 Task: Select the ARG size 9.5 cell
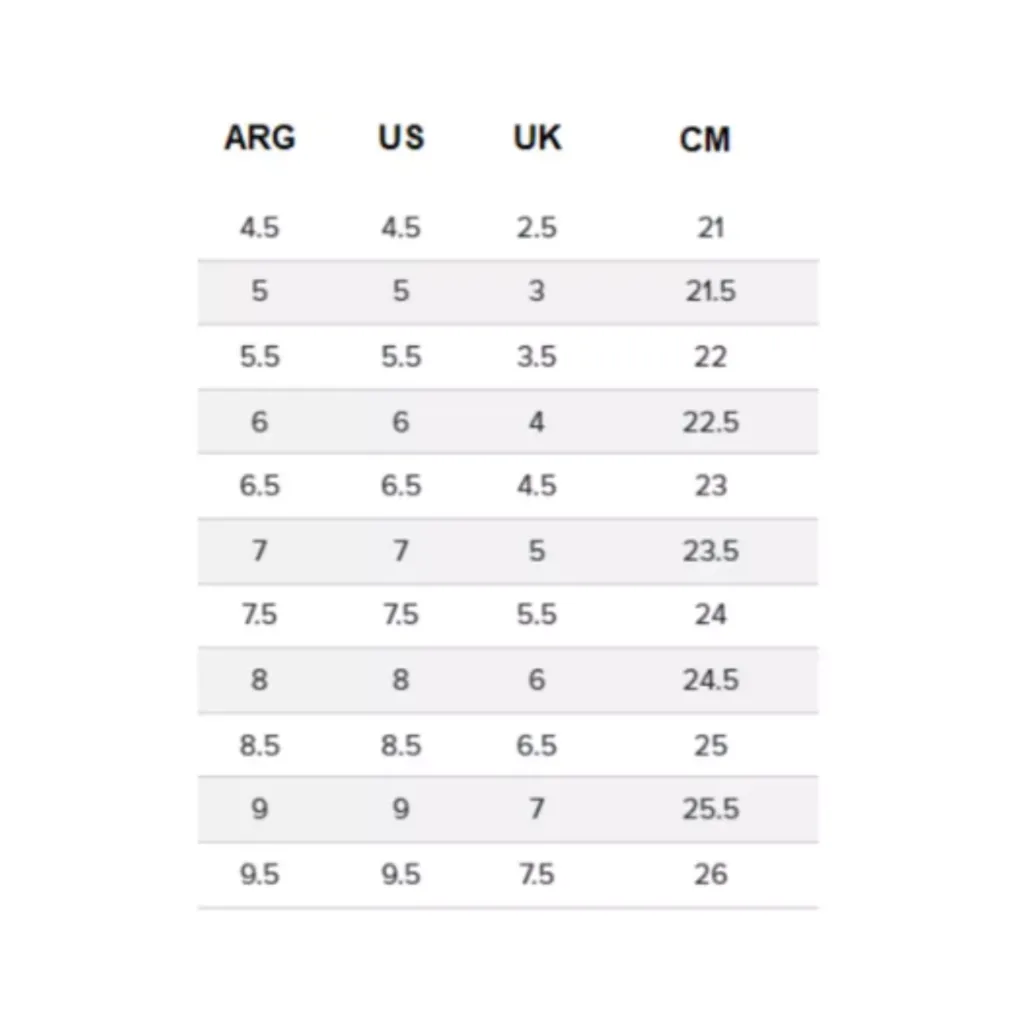click(260, 874)
